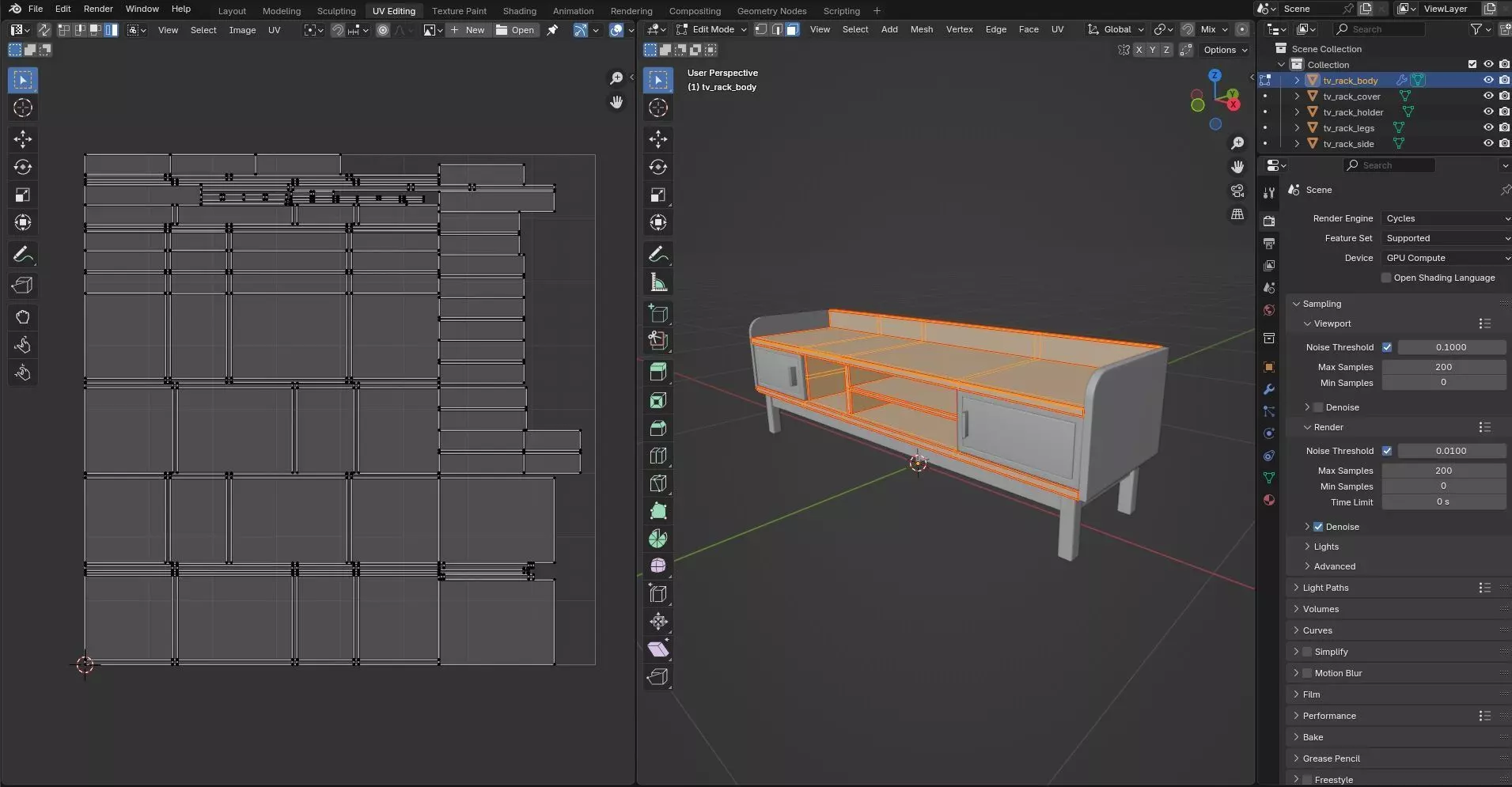The image size is (1512, 787).
Task: Switch to the Geometry Nodes workspace tab
Action: click(771, 10)
